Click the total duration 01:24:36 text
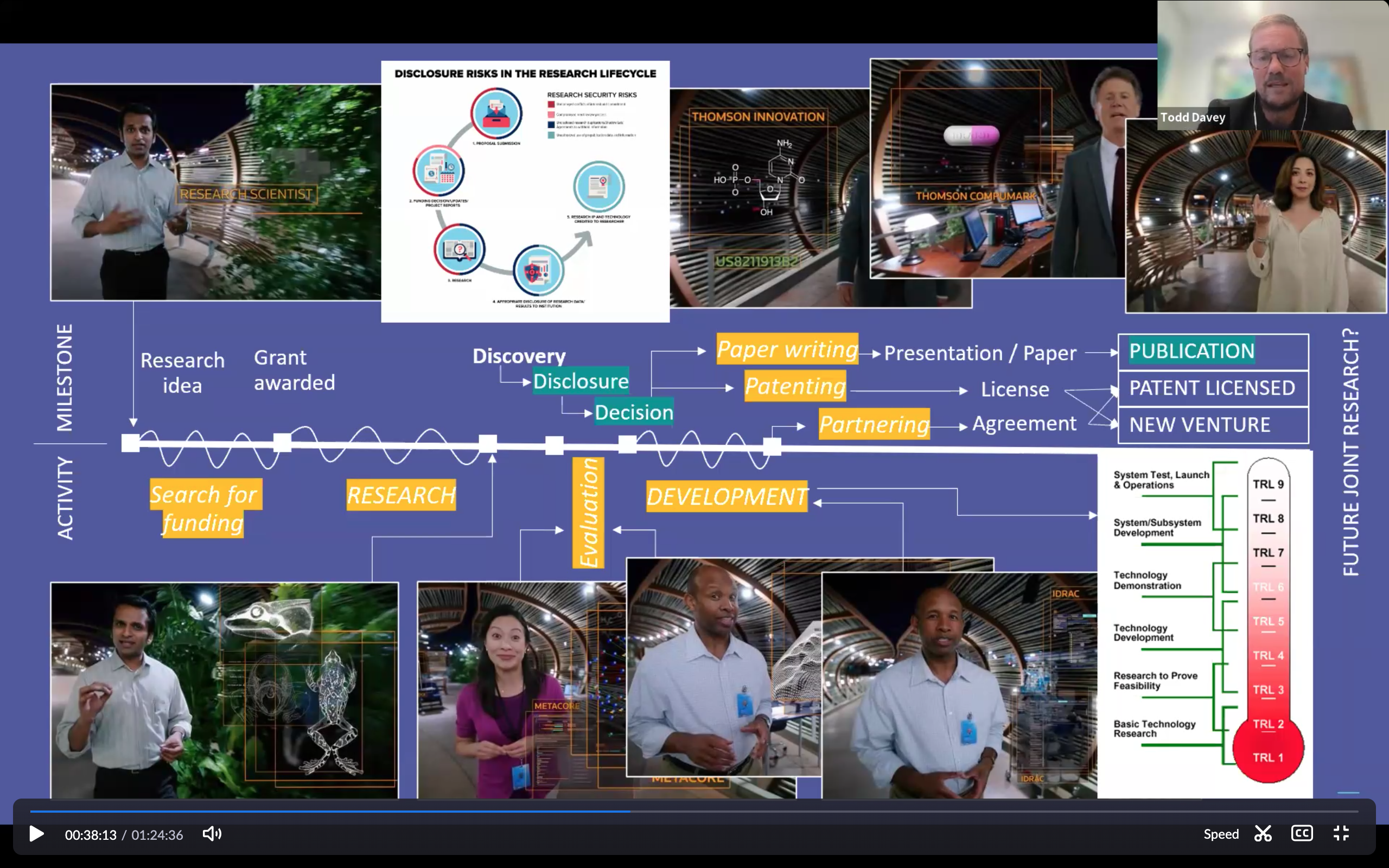1389x868 pixels. coord(157,835)
